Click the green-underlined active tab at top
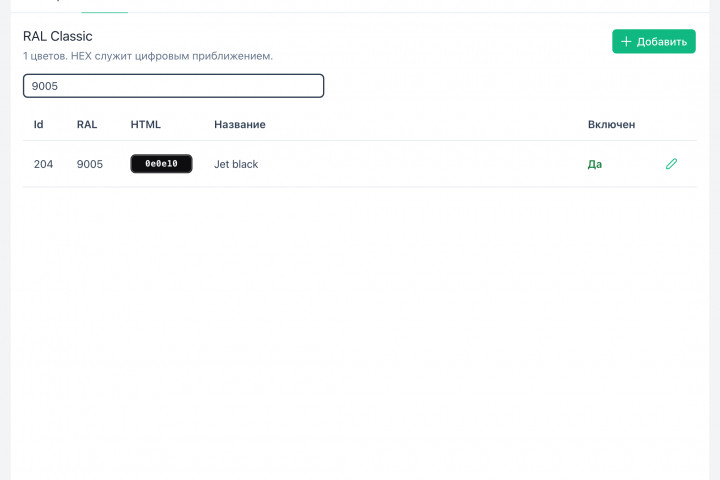The width and height of the screenshot is (720, 480). [105, 7]
